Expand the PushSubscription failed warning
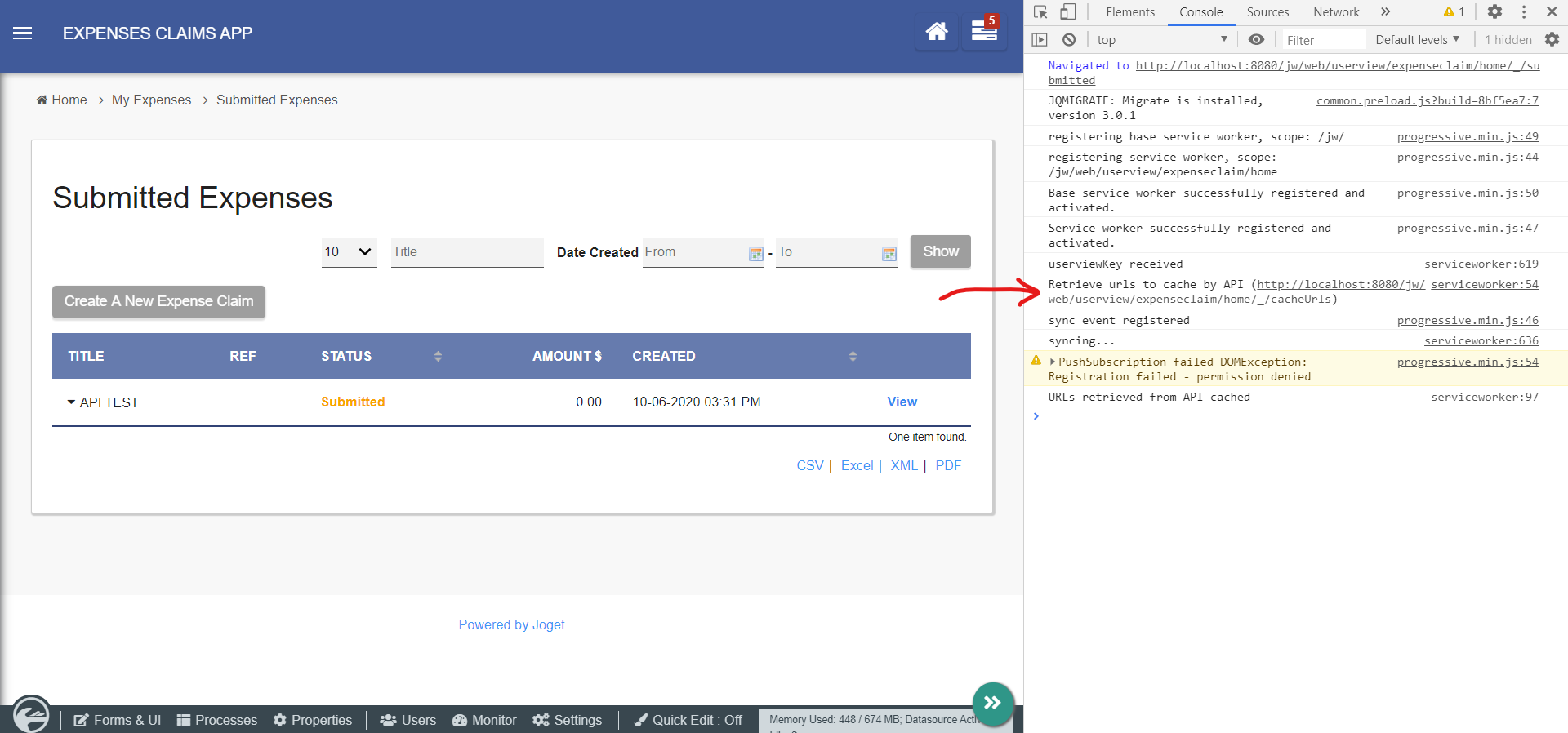The width and height of the screenshot is (1568, 733). 1053,362
